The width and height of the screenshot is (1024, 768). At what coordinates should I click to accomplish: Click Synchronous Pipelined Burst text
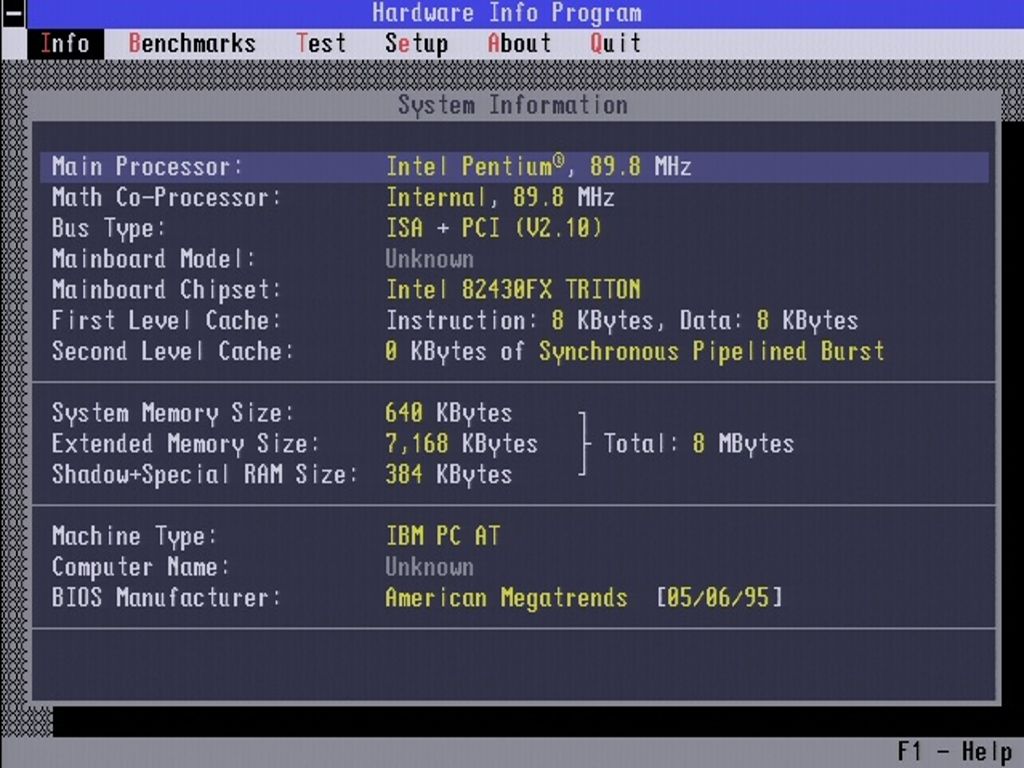[712, 351]
